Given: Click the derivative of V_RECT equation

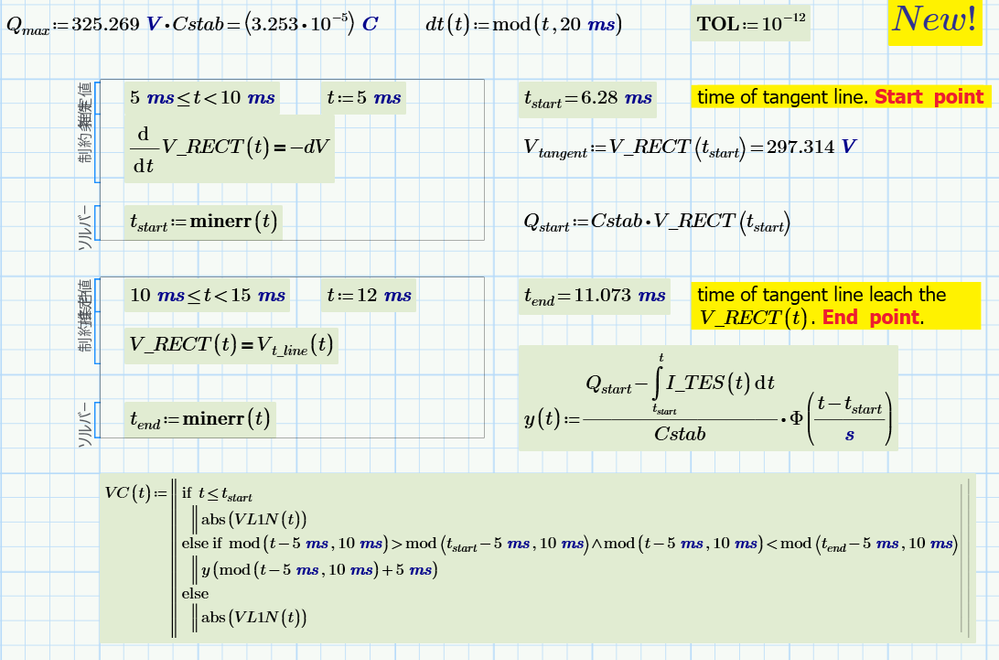Looking at the screenshot, I should 230,148.
